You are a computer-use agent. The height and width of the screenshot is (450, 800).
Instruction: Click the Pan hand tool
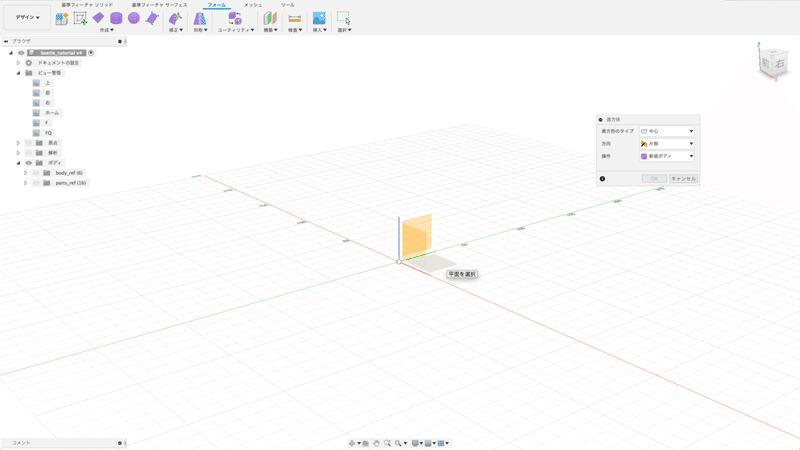376,443
